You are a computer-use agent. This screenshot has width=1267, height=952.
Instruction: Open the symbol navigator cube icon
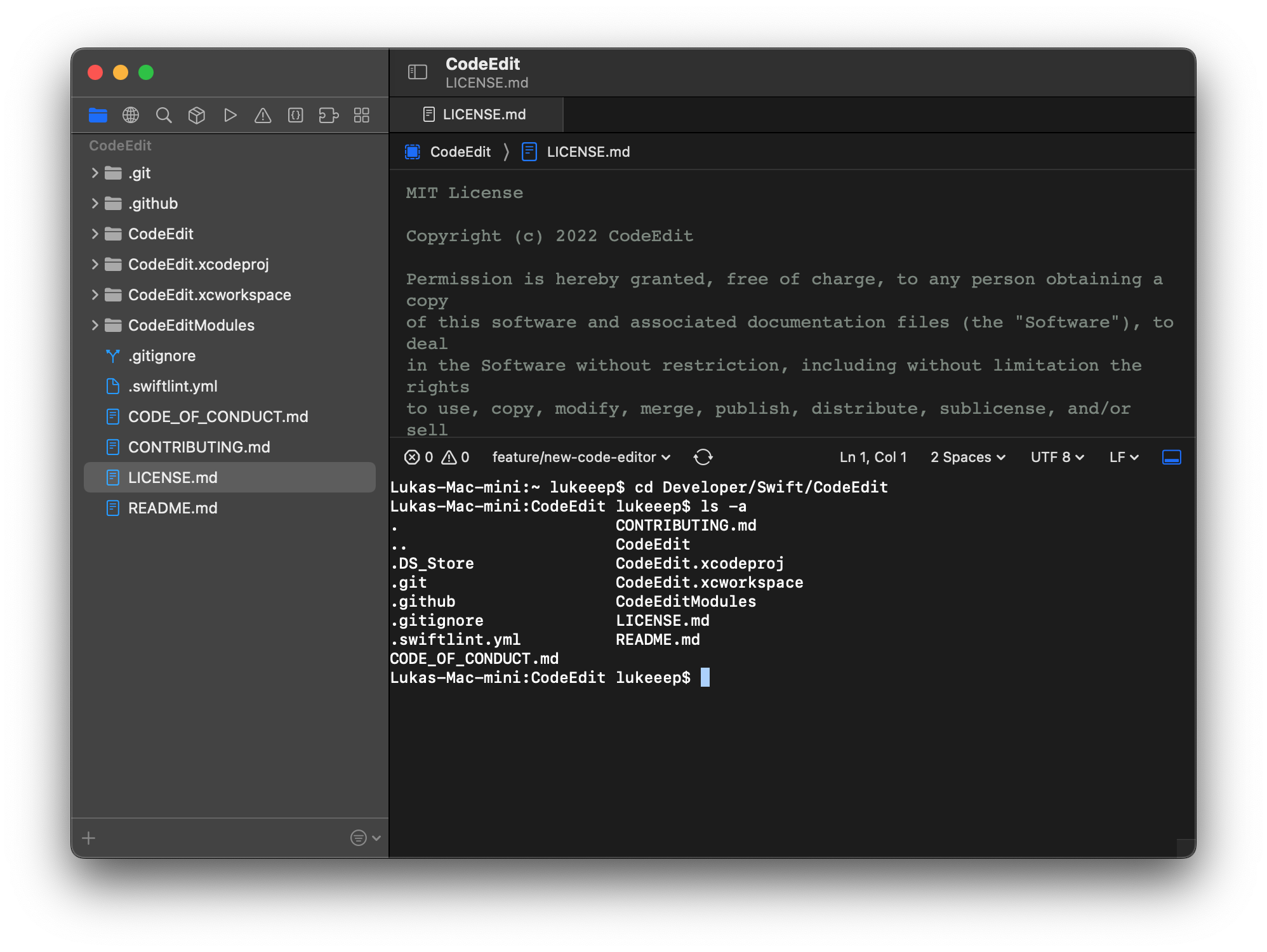pos(197,115)
